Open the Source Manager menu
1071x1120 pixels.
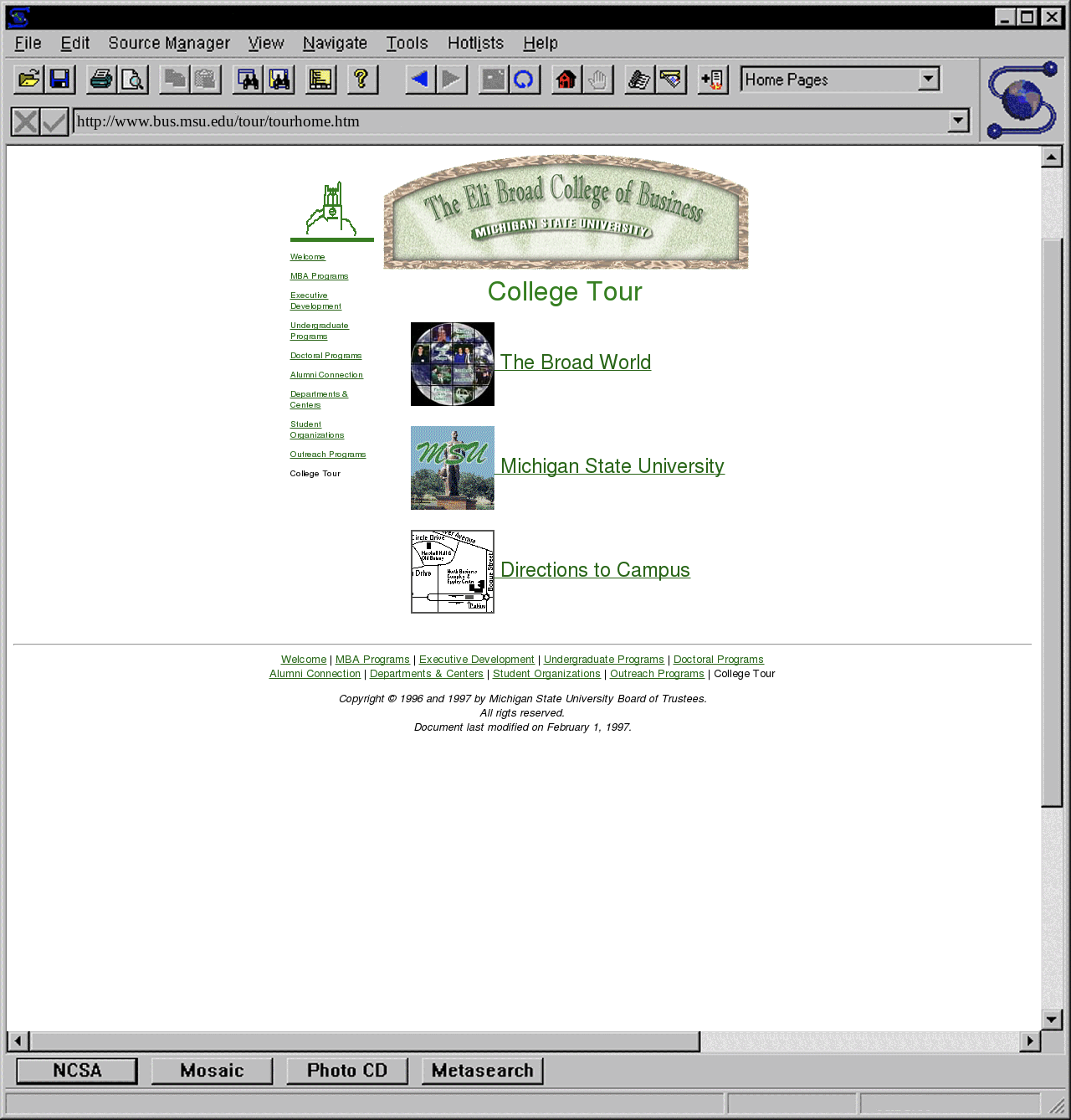click(169, 44)
